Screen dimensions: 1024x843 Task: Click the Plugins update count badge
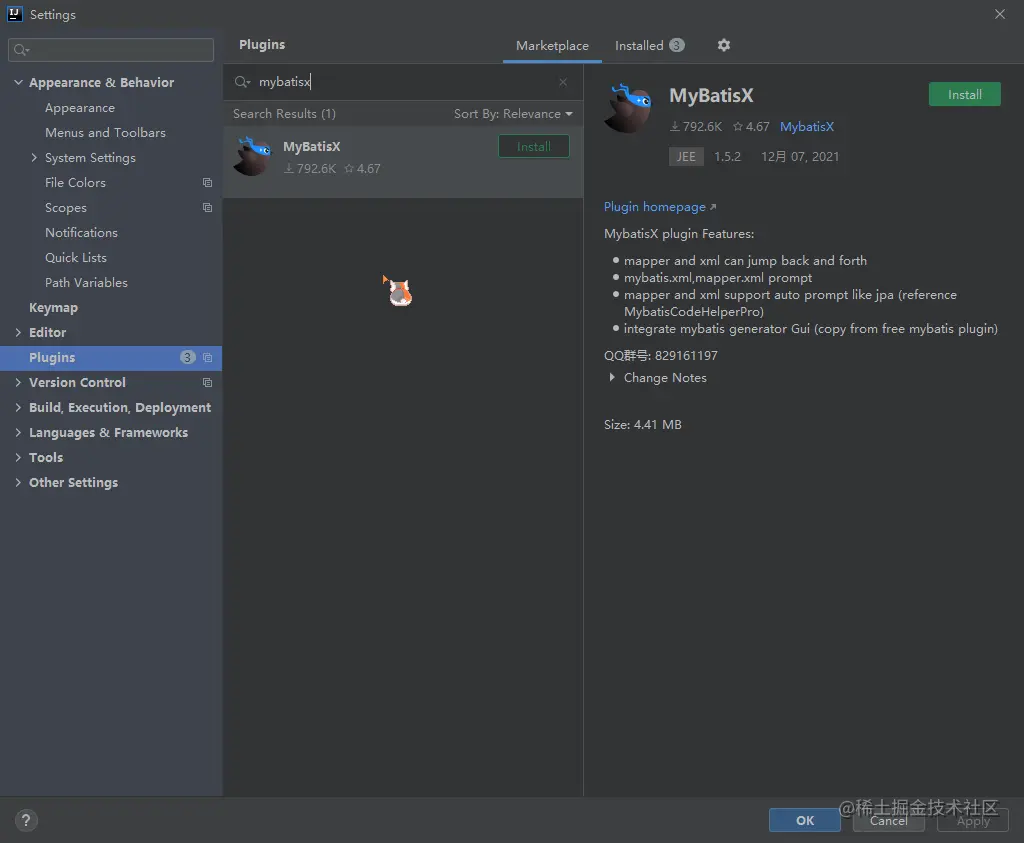[x=187, y=357]
